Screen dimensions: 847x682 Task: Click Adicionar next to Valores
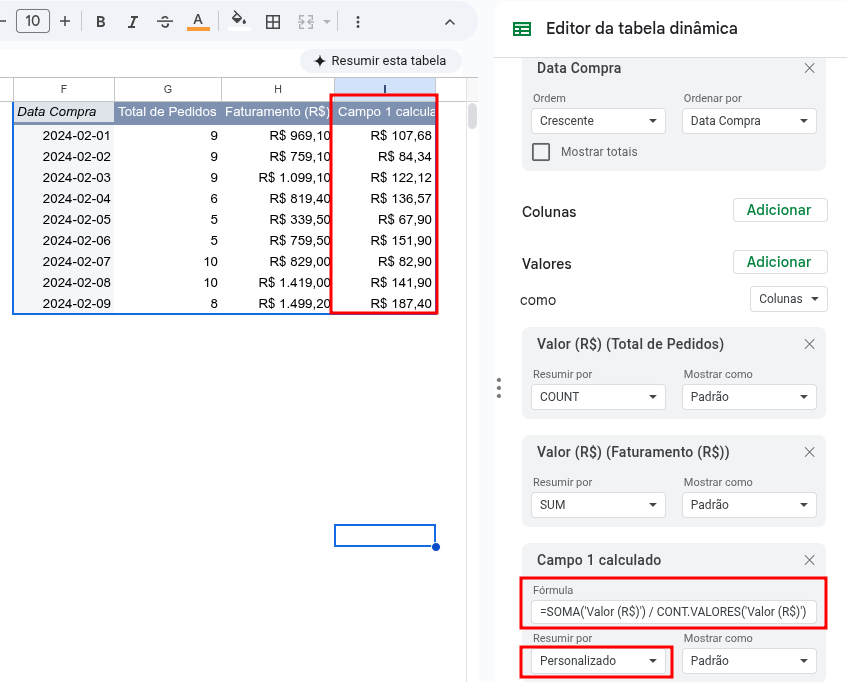780,262
